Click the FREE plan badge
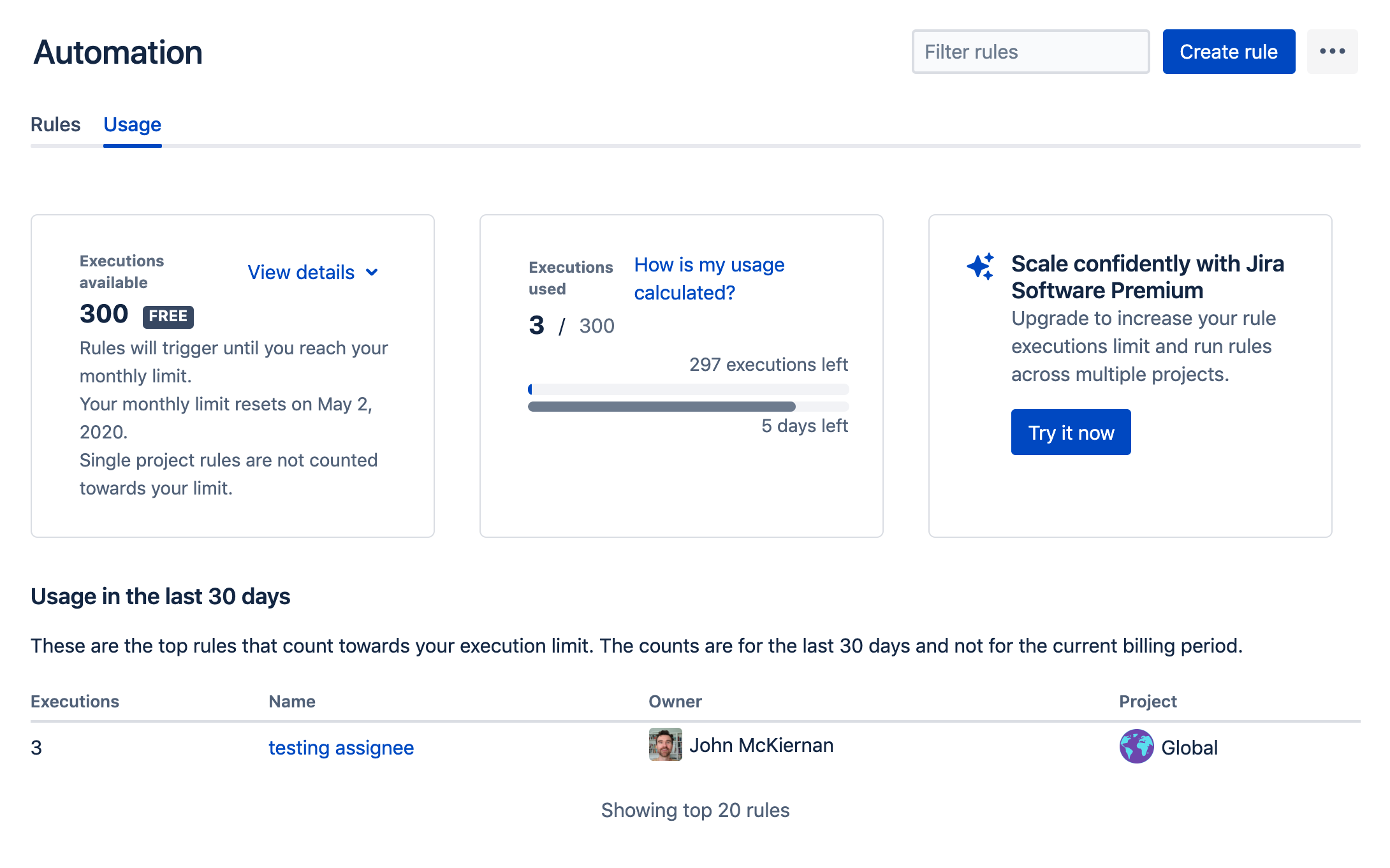 tap(168, 316)
